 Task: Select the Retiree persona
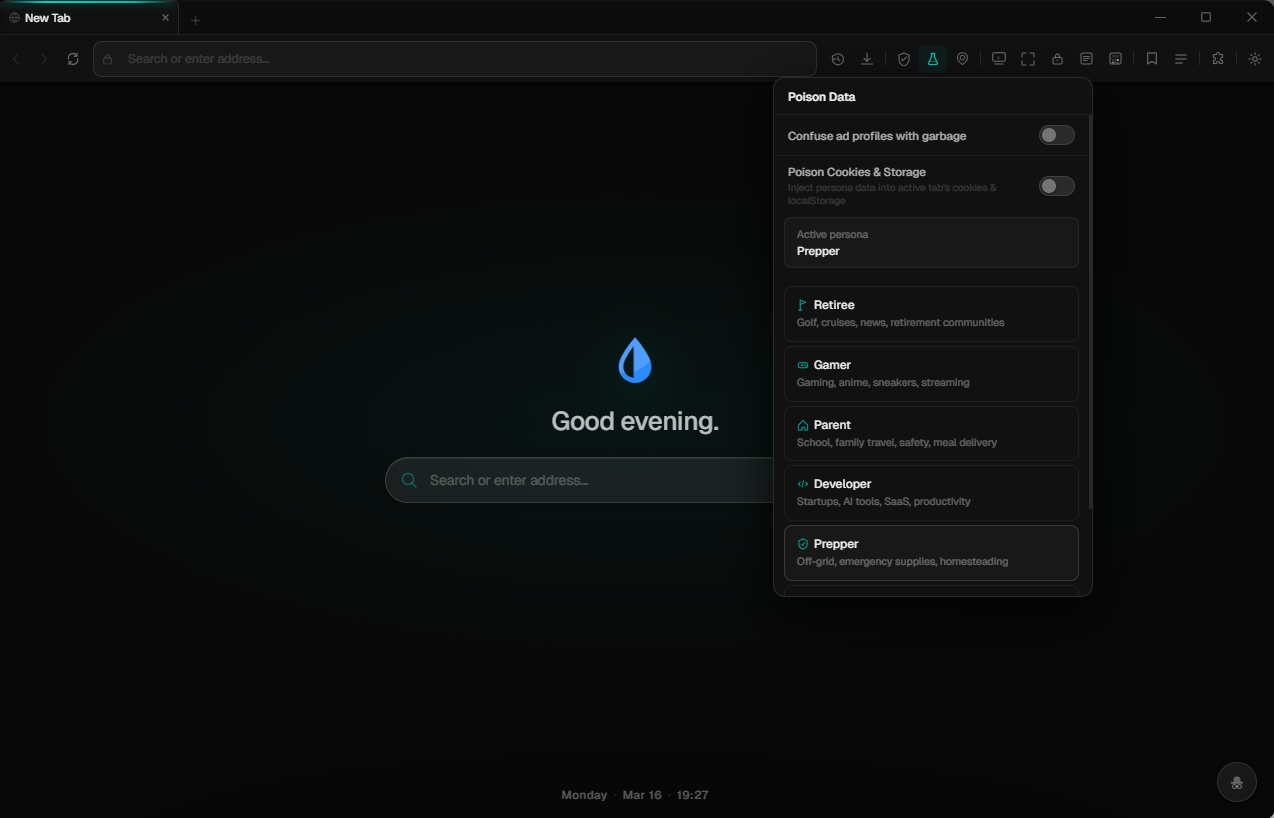point(931,313)
